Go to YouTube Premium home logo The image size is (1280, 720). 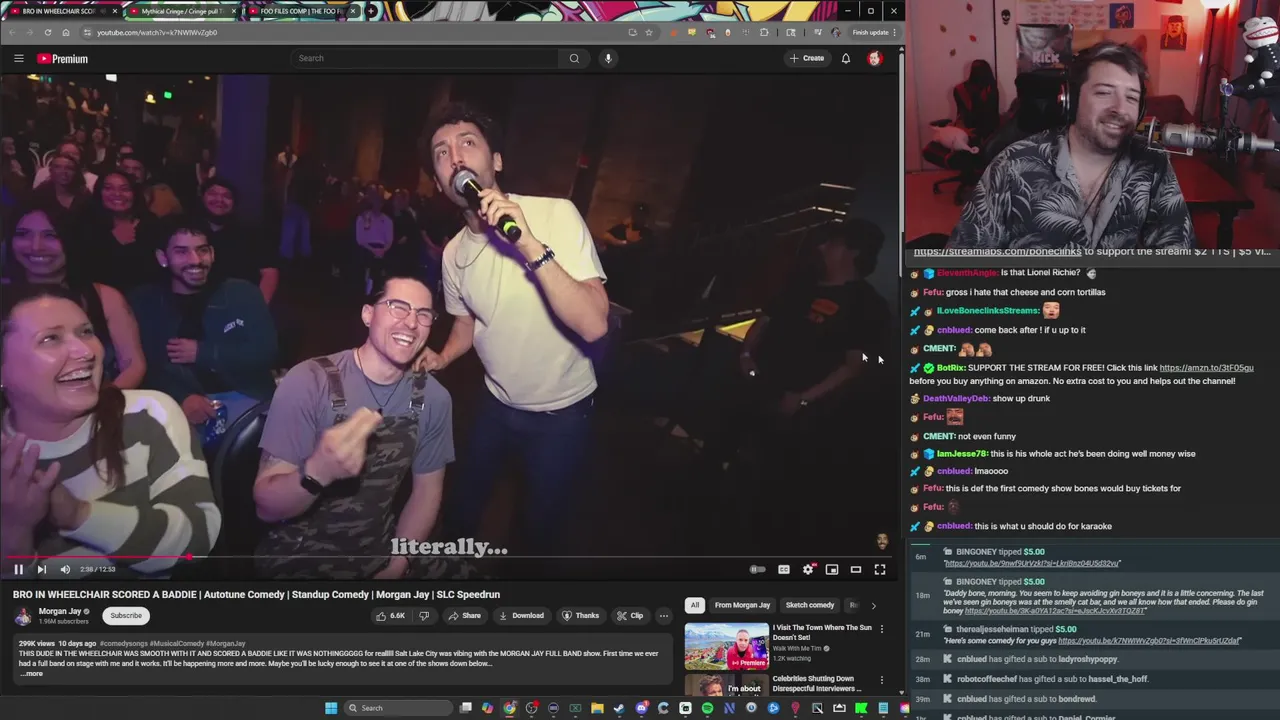(63, 59)
